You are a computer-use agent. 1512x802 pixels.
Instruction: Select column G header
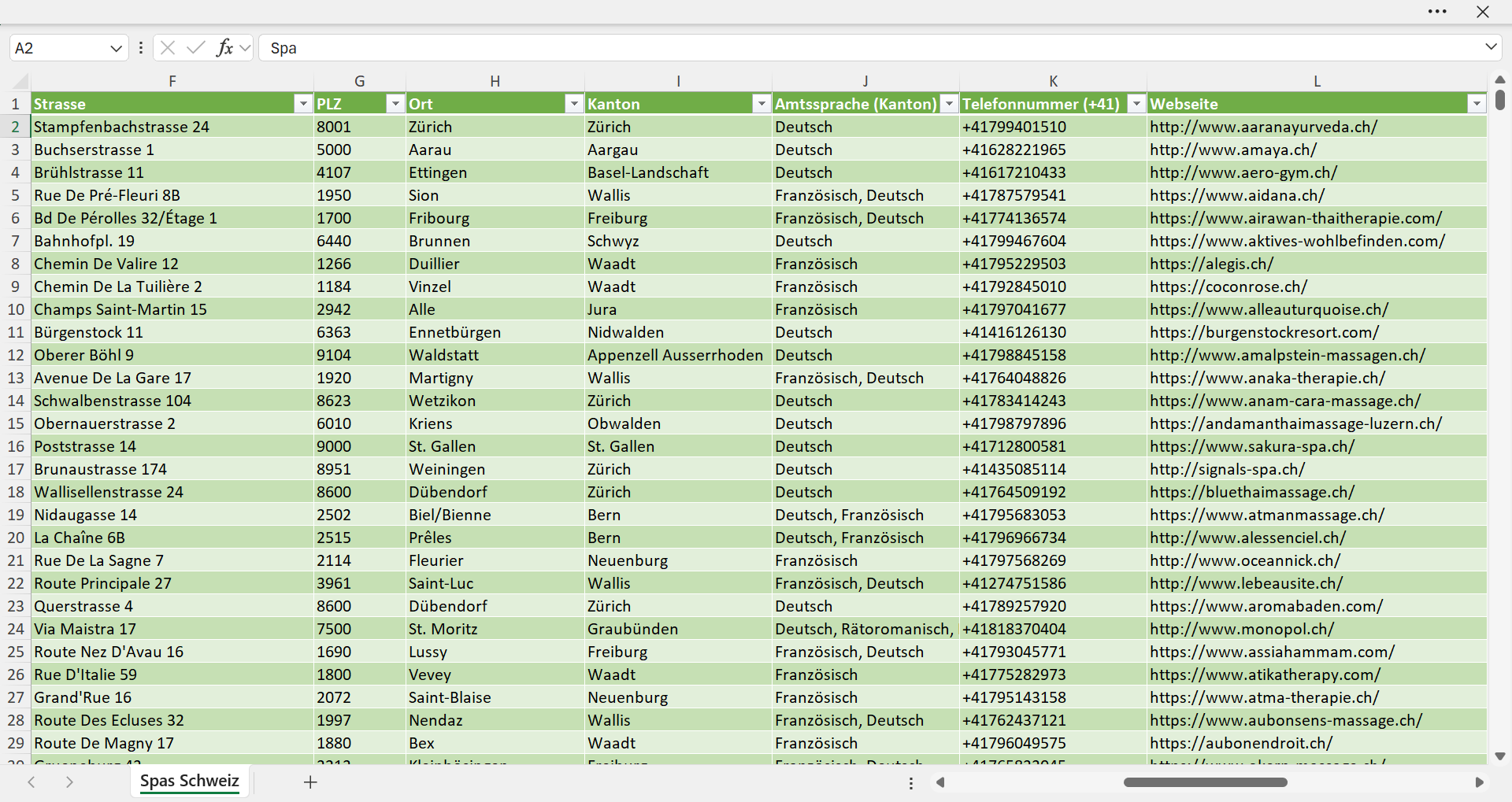tap(360, 81)
